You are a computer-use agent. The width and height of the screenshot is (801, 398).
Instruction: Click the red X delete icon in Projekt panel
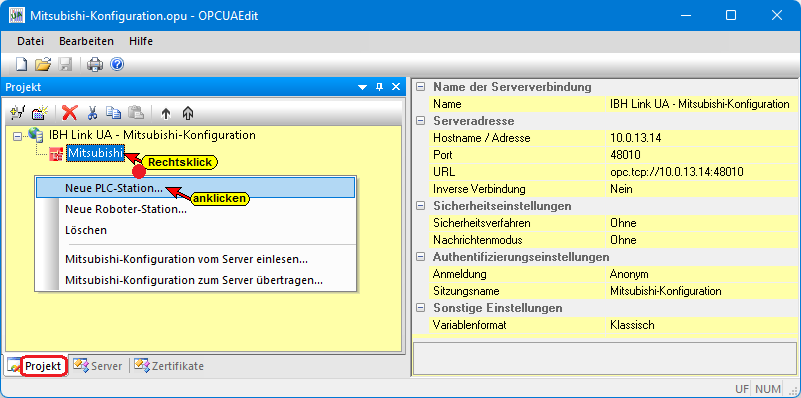69,112
